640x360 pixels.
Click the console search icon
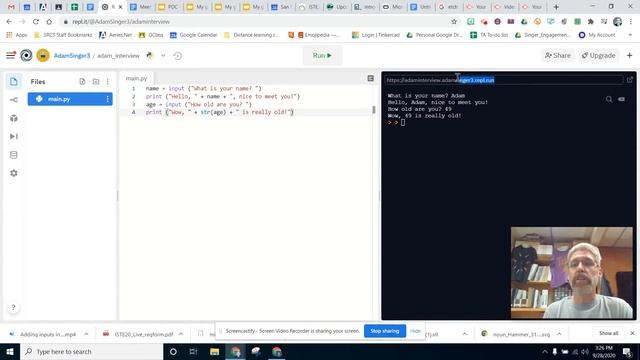coord(609,99)
